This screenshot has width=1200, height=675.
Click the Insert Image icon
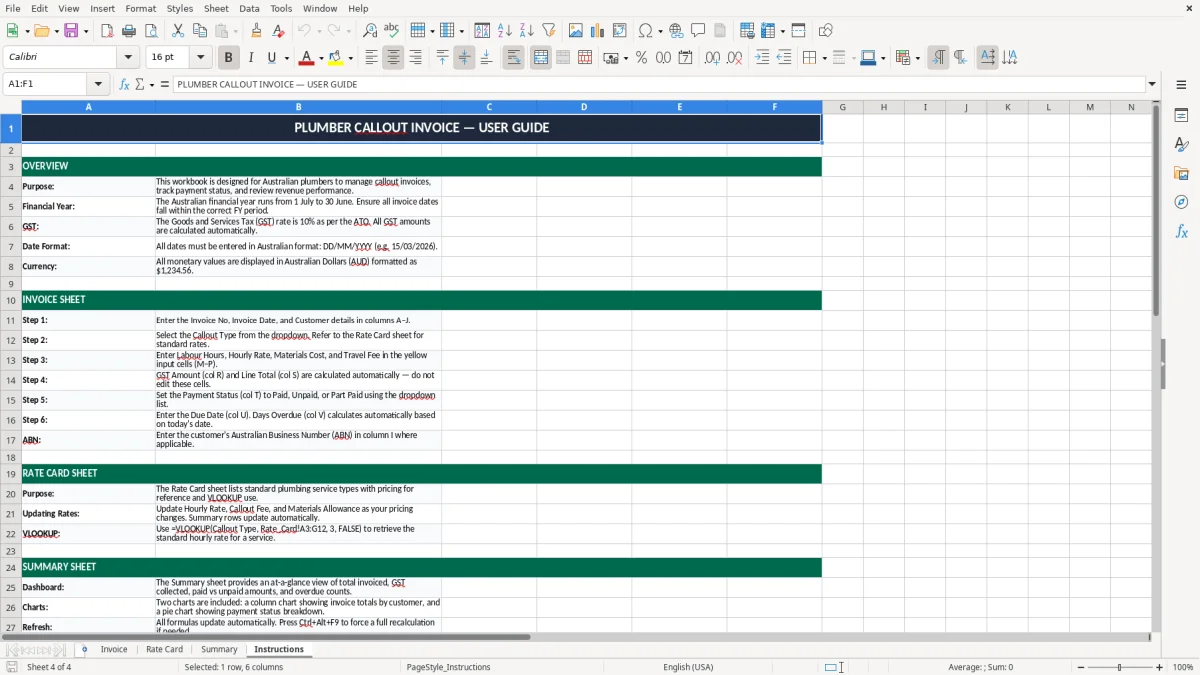tap(576, 31)
